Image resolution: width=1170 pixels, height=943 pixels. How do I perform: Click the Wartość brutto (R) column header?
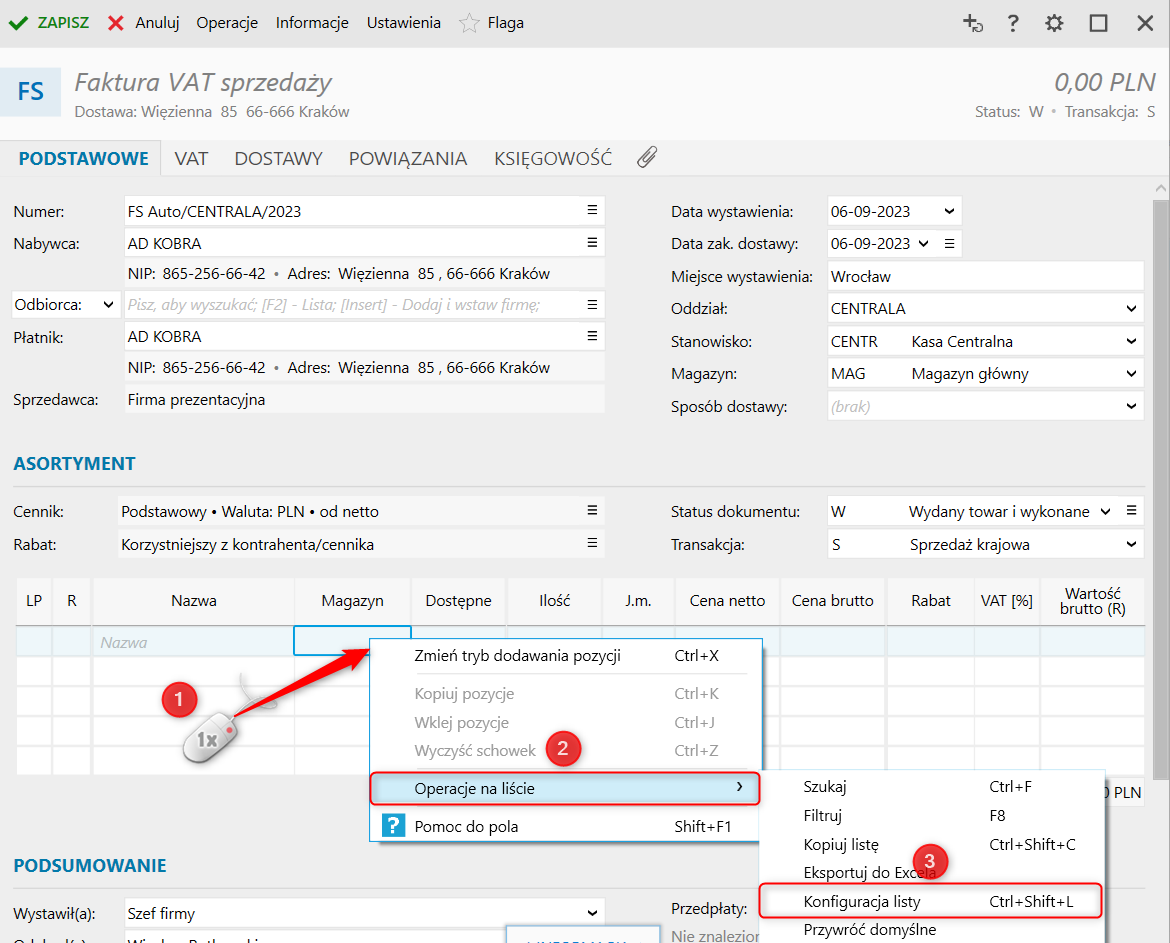click(x=1092, y=601)
